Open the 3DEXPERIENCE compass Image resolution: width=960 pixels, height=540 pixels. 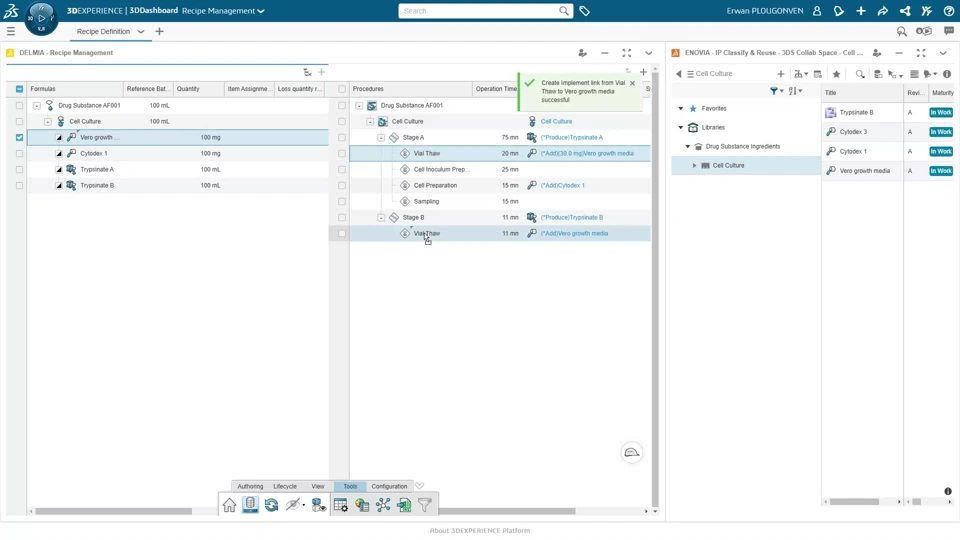point(41,18)
